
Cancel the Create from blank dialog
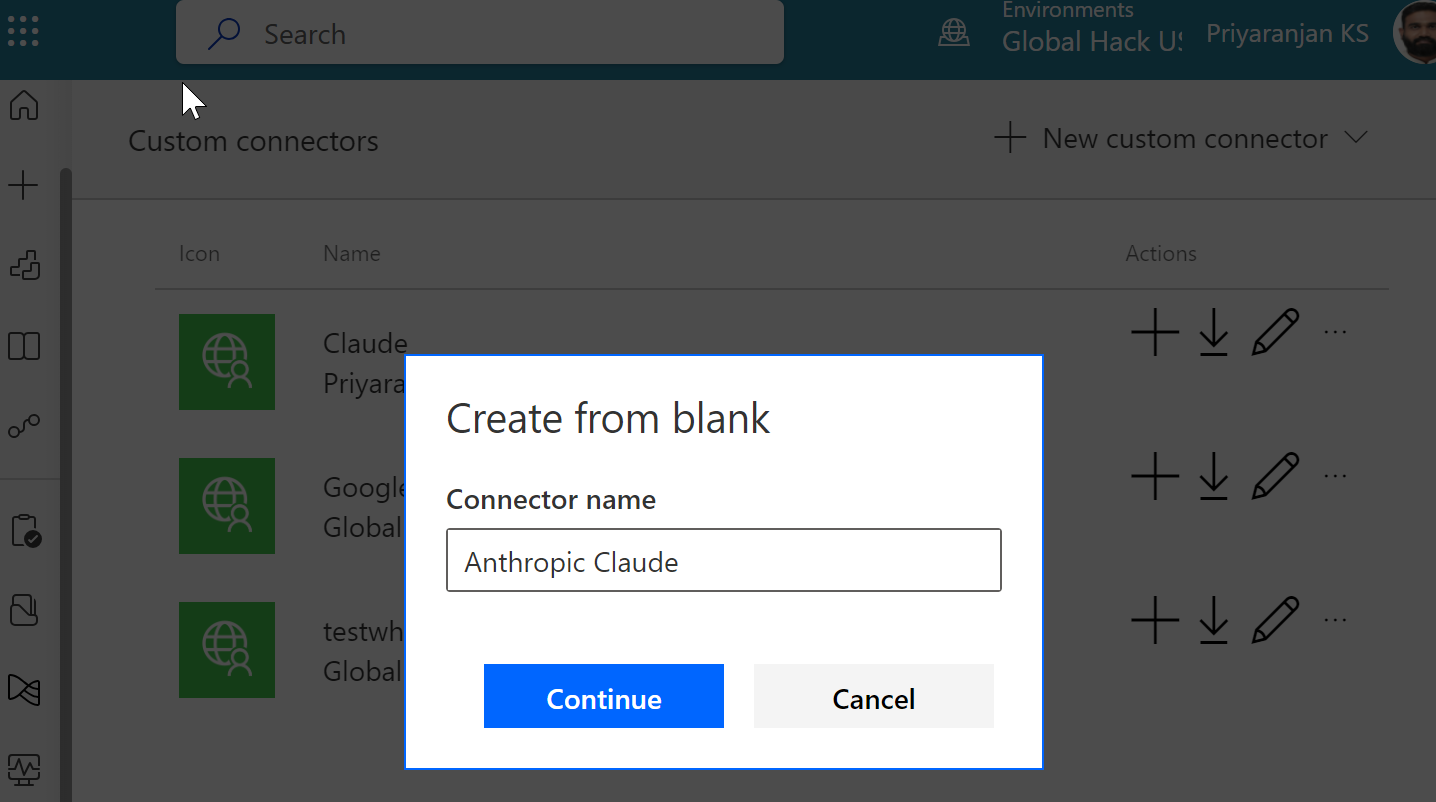(872, 697)
